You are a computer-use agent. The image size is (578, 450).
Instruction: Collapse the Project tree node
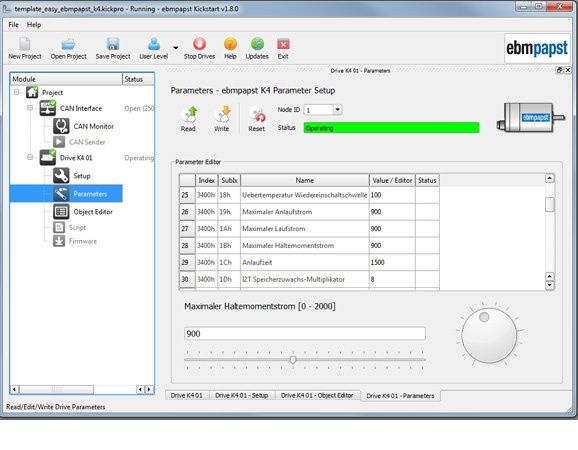pos(17,92)
